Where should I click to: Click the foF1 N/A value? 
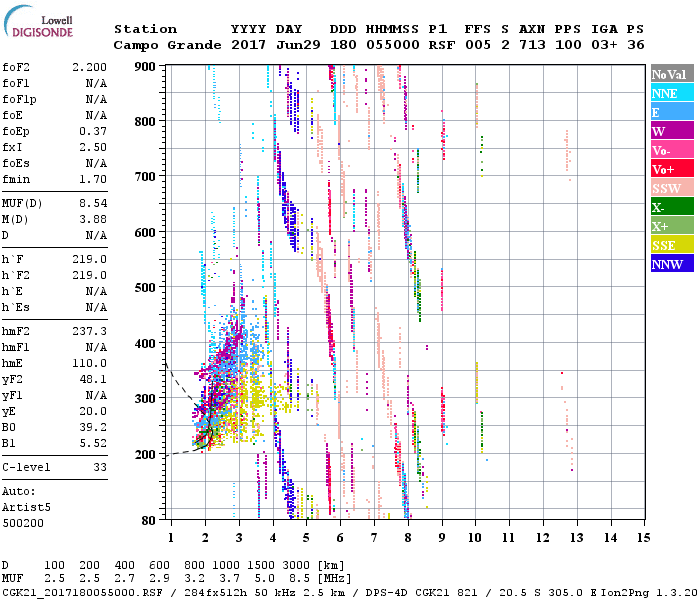[96, 83]
